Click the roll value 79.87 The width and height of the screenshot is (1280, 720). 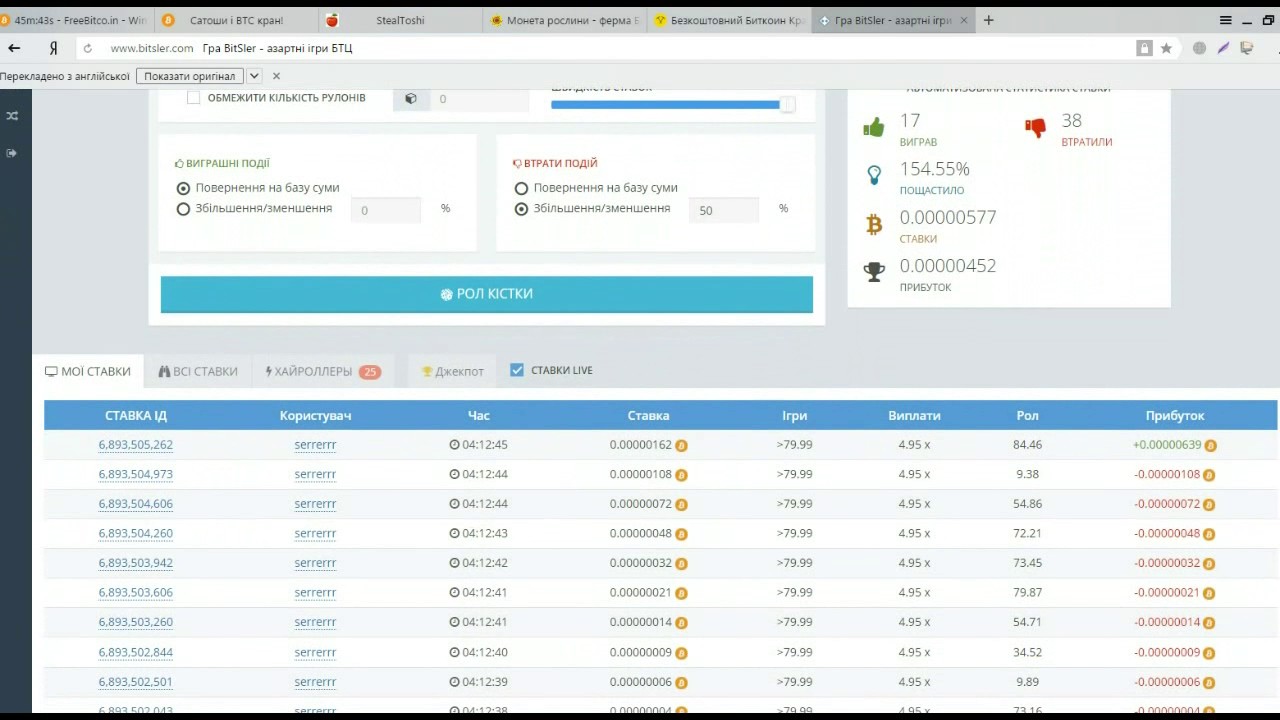pos(1027,593)
